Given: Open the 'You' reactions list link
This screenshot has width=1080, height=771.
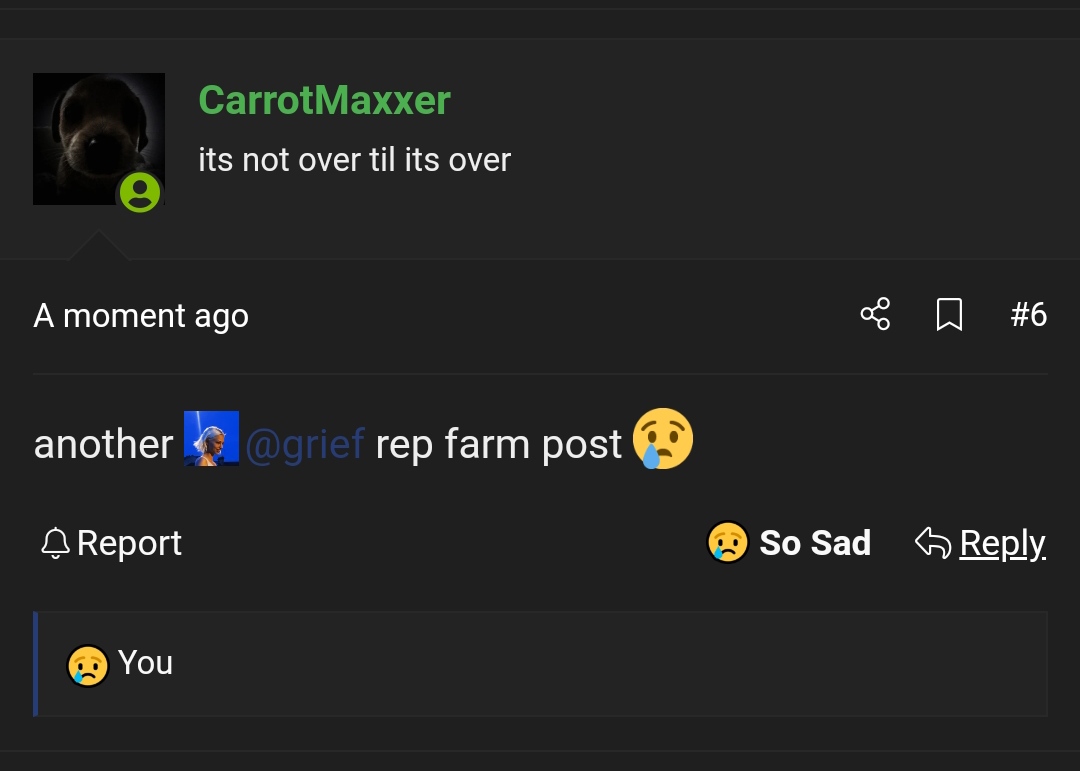Looking at the screenshot, I should point(145,663).
